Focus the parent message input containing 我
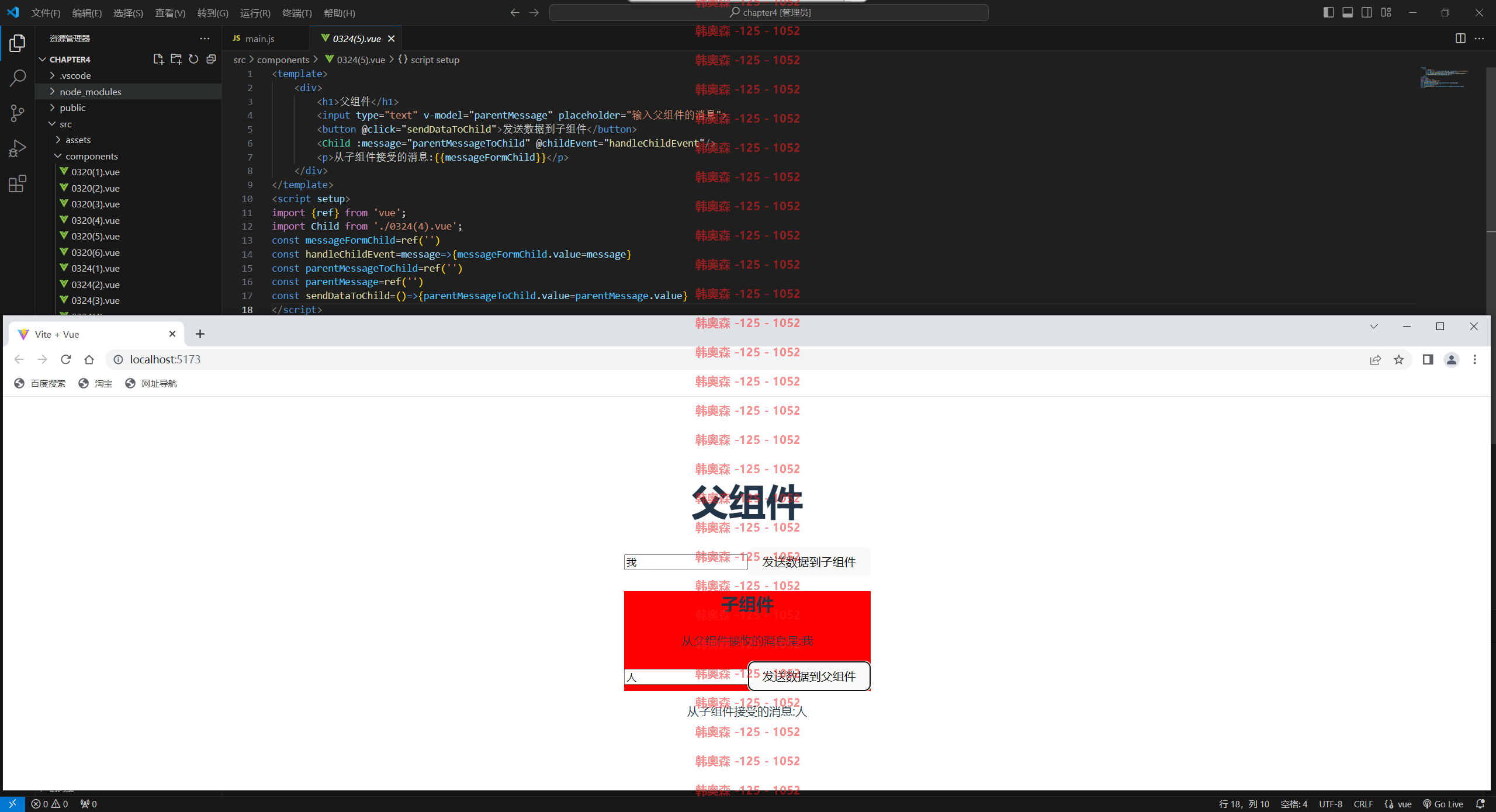The height and width of the screenshot is (812, 1496). [685, 562]
